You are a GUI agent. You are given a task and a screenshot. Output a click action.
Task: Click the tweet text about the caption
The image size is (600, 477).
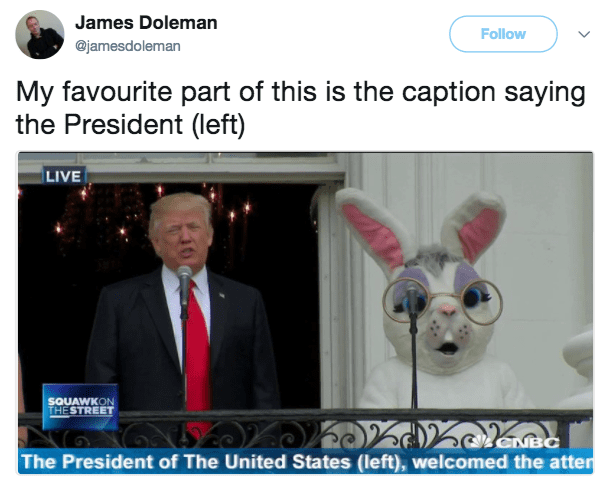(301, 108)
